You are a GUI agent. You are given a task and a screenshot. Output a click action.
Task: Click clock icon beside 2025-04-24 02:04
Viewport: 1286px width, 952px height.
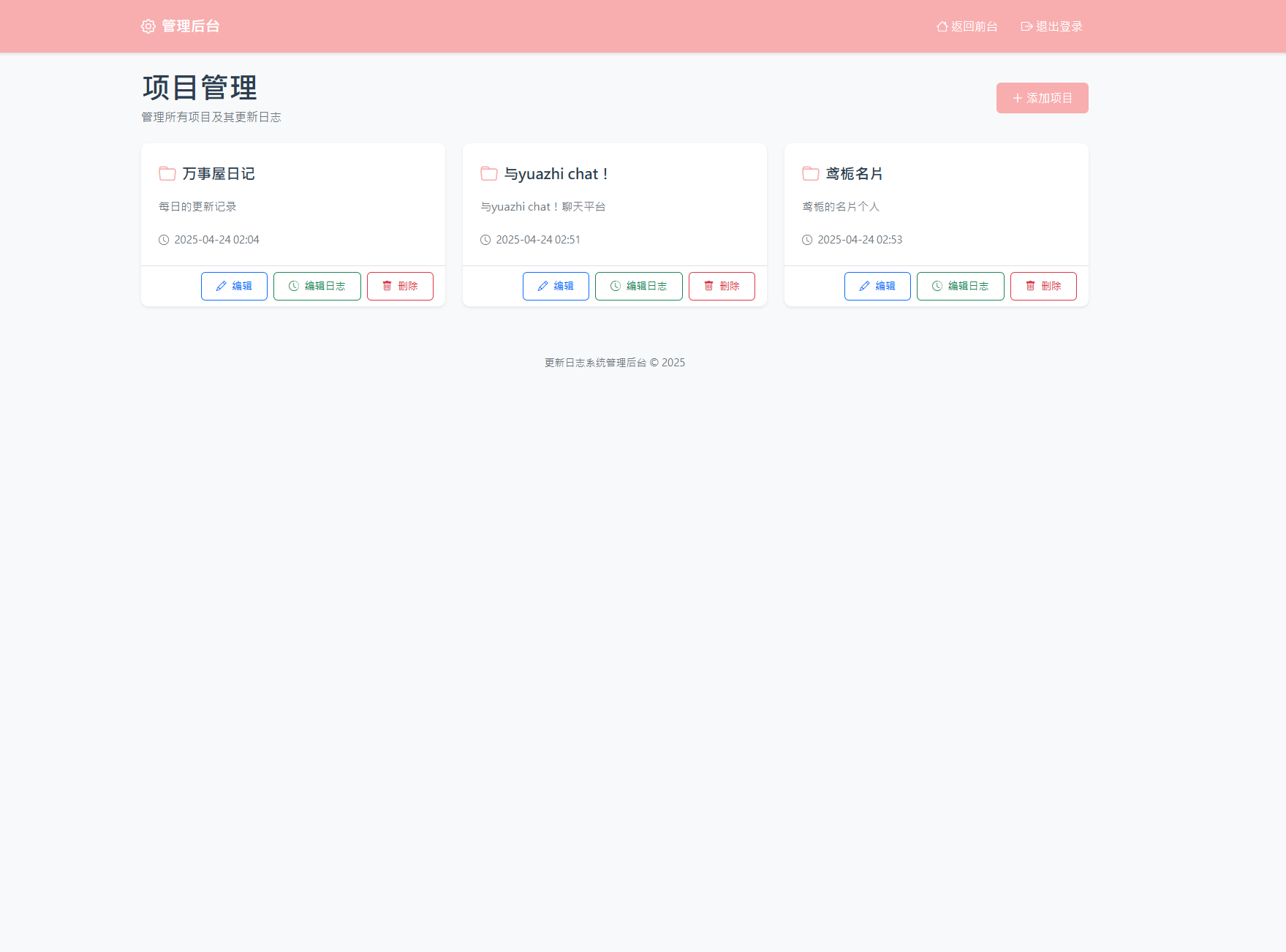(x=164, y=240)
